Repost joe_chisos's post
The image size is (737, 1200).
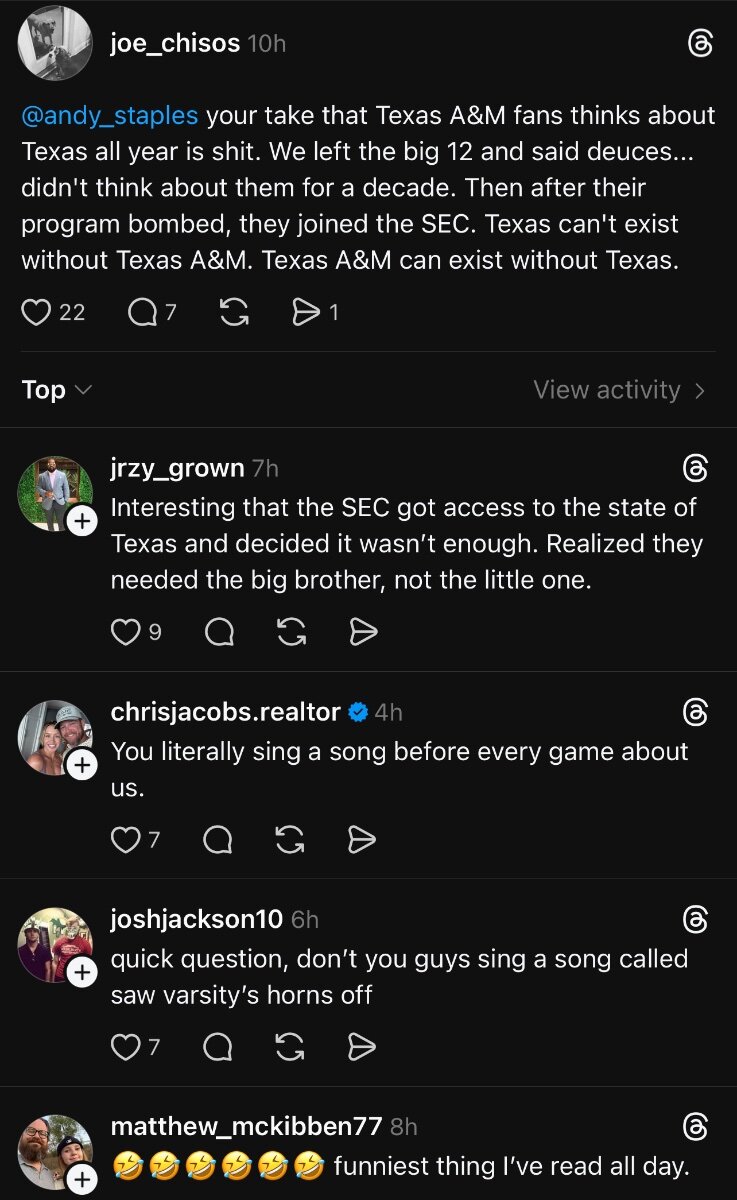[234, 313]
